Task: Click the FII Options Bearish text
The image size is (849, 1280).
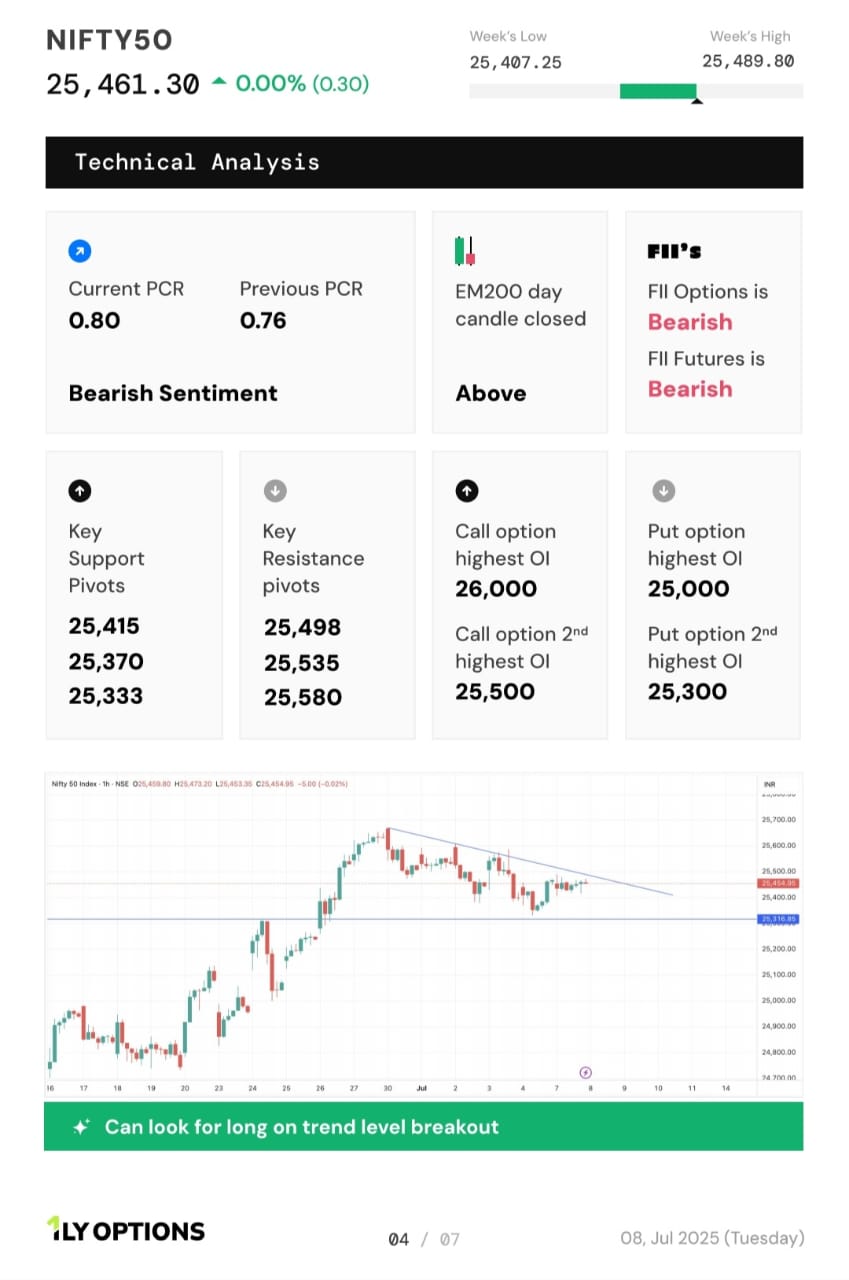Action: click(690, 322)
